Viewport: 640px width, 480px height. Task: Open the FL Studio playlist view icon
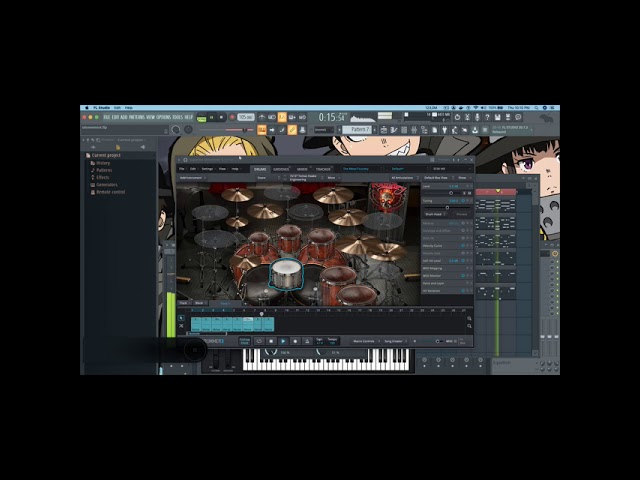(x=384, y=130)
